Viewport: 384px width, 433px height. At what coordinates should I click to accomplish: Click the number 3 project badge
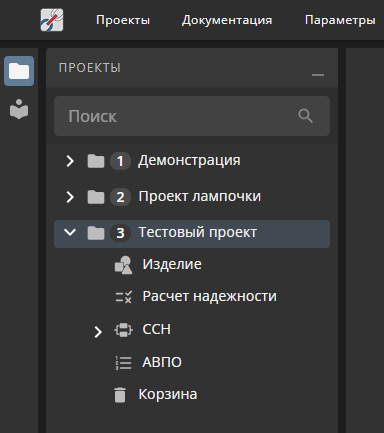point(120,233)
